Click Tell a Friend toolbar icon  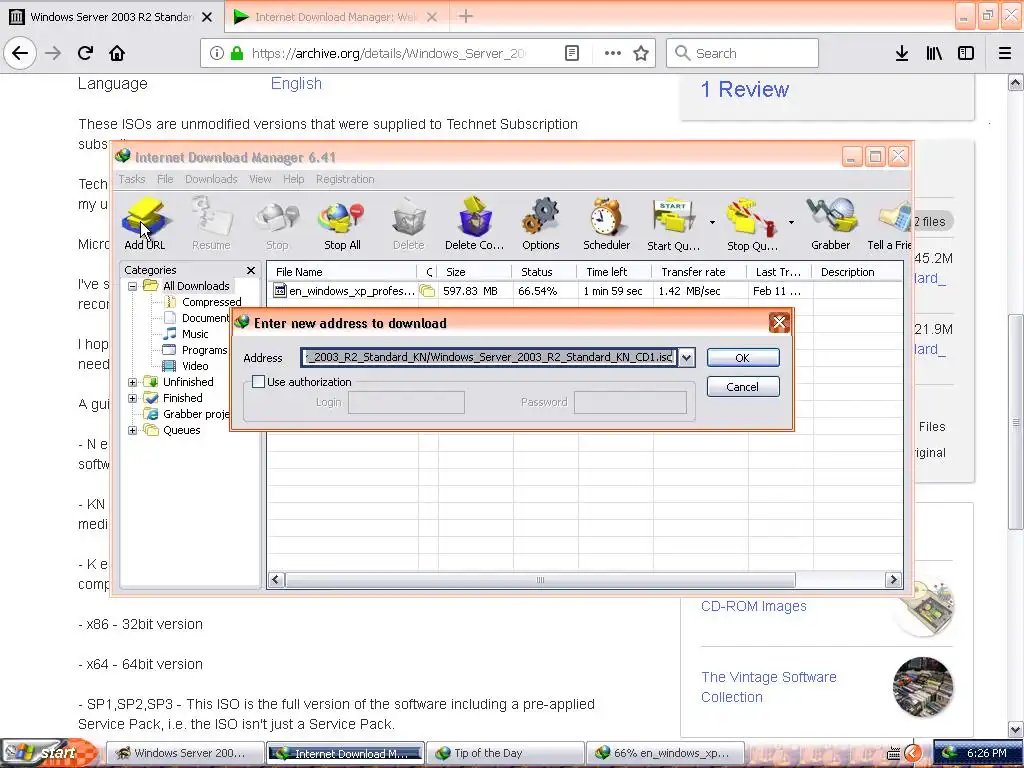[889, 224]
